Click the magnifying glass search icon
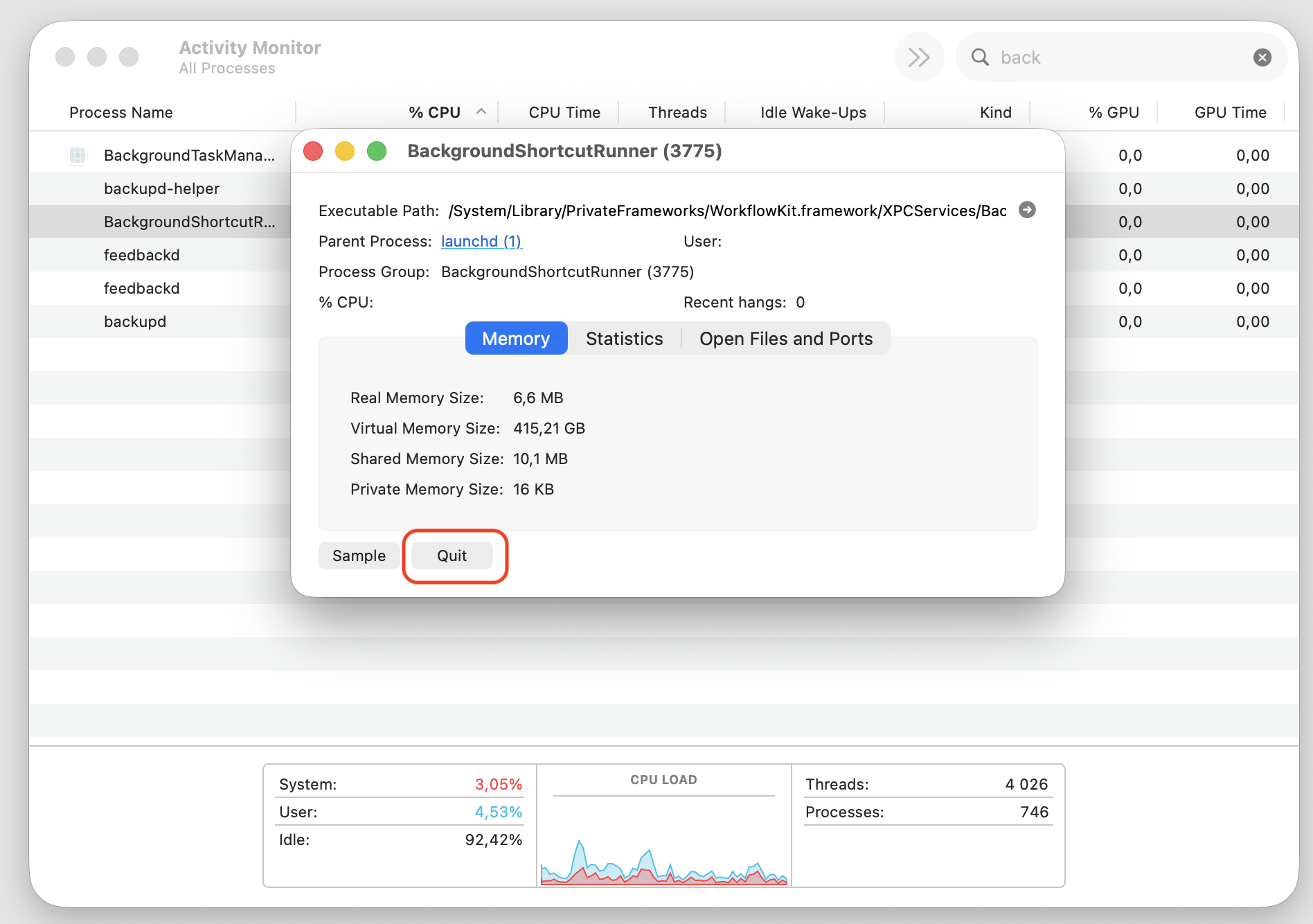The width and height of the screenshot is (1313, 924). [980, 57]
